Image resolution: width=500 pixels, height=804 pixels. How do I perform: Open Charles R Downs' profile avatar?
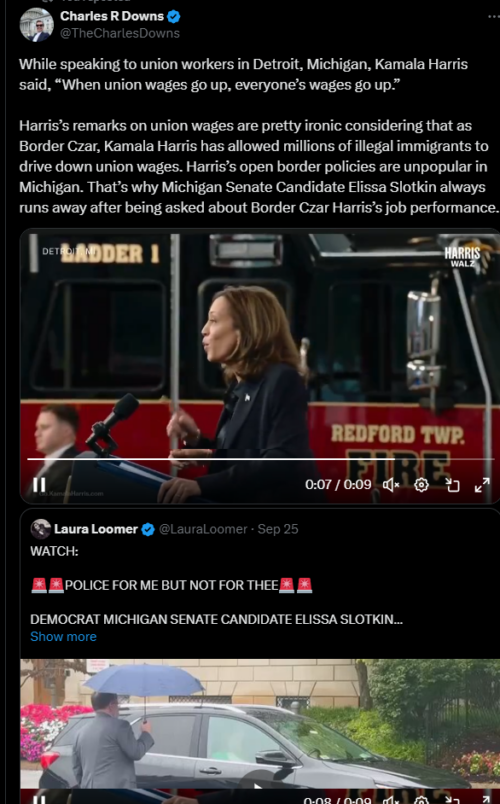tap(36, 25)
